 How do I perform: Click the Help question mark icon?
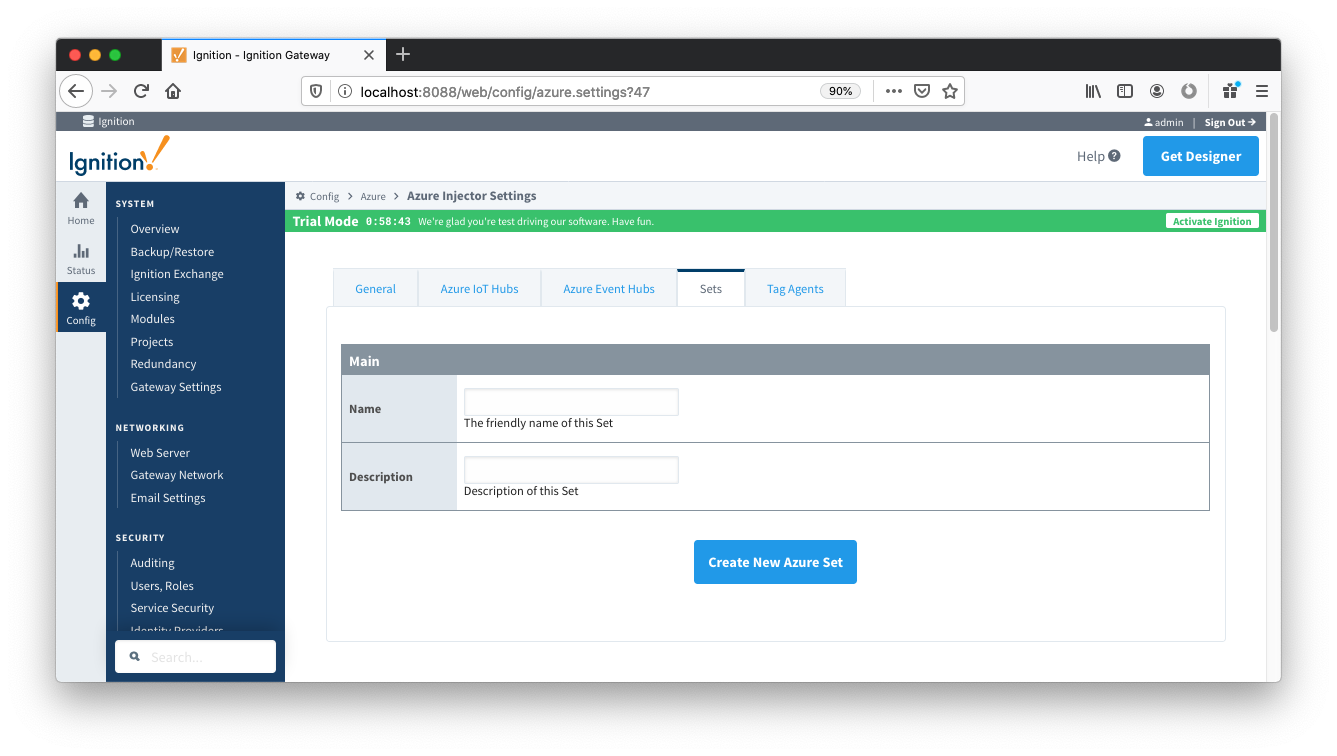[1114, 156]
